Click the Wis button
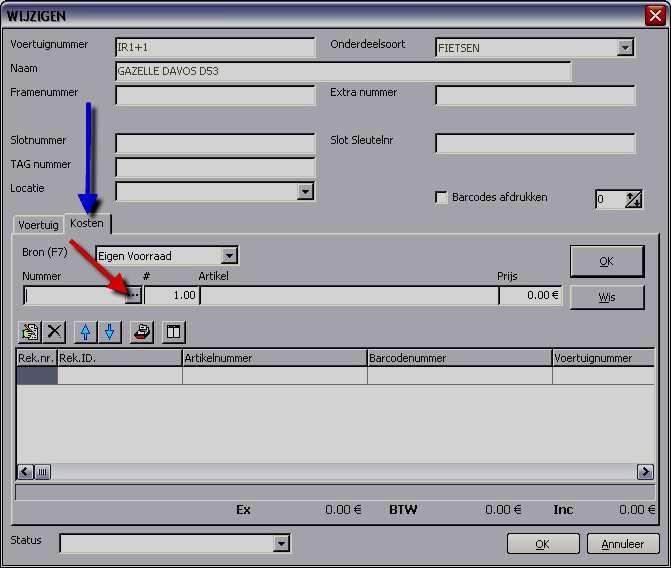 tap(606, 297)
